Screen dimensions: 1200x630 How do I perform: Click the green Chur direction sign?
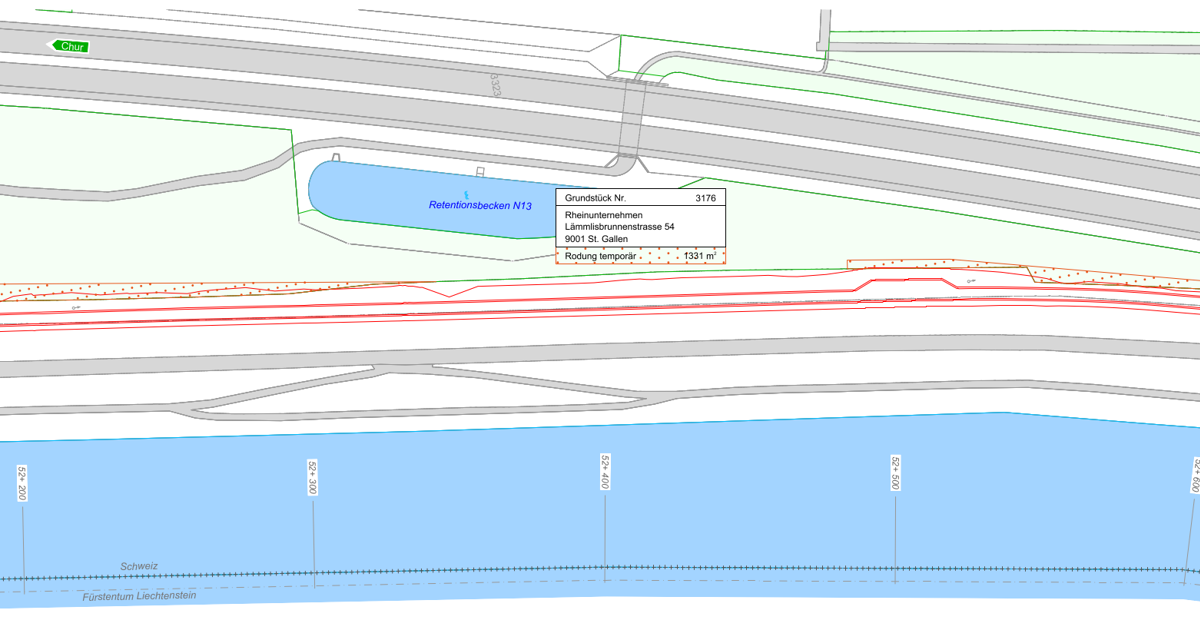click(x=70, y=46)
